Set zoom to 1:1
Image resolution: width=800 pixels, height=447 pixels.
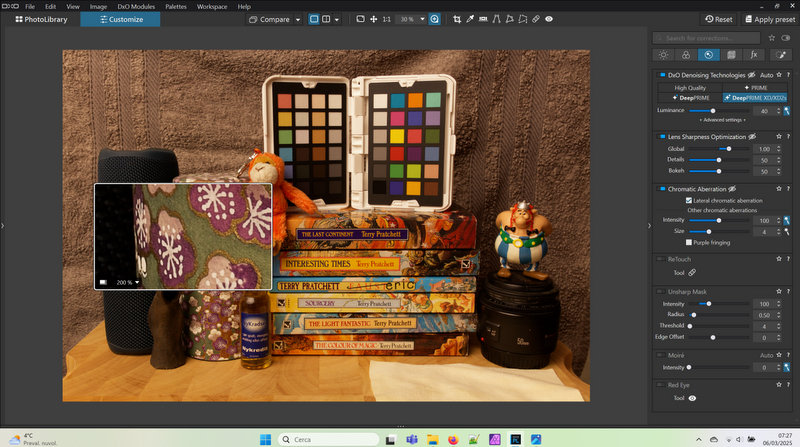(387, 19)
